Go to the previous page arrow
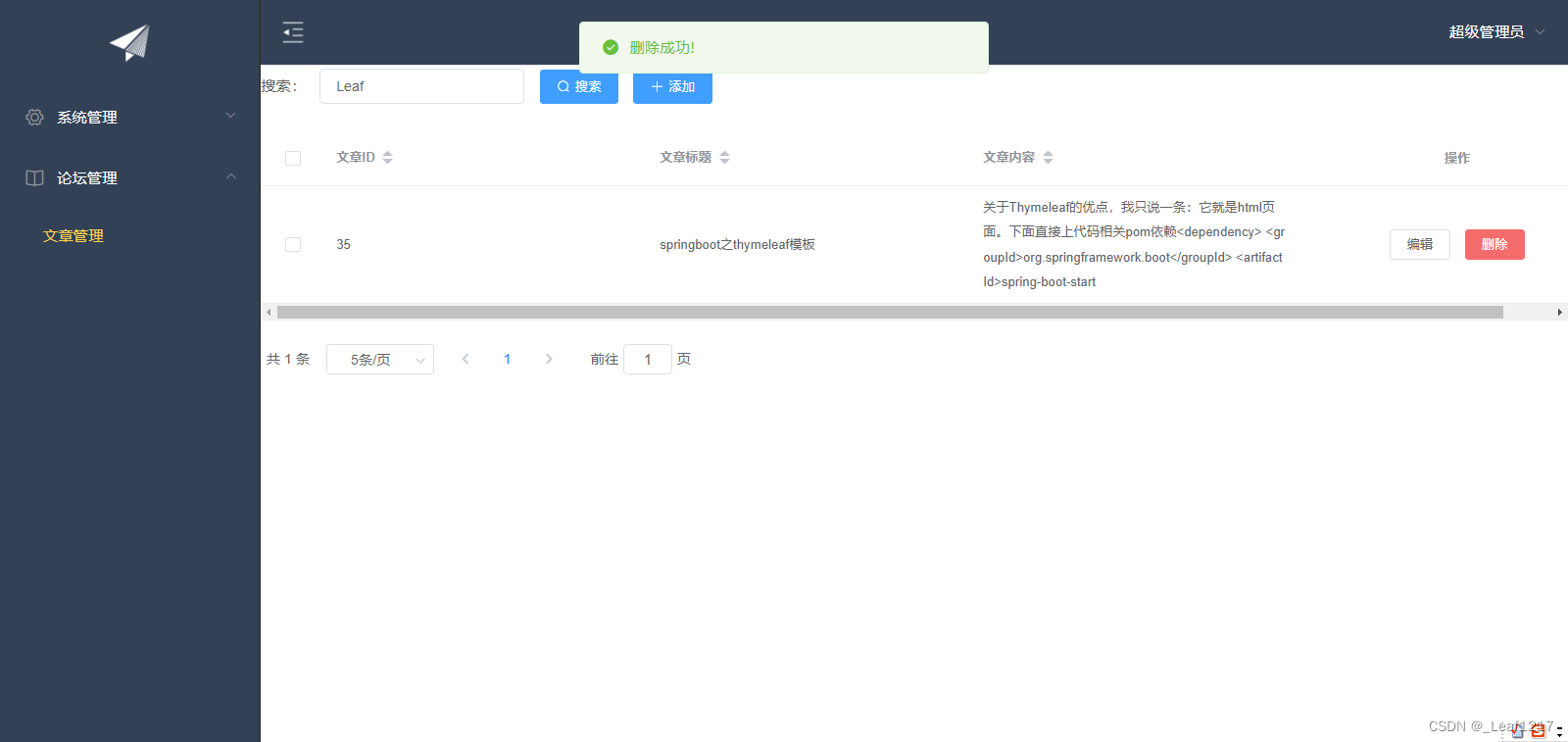The width and height of the screenshot is (1568, 742). pos(465,359)
